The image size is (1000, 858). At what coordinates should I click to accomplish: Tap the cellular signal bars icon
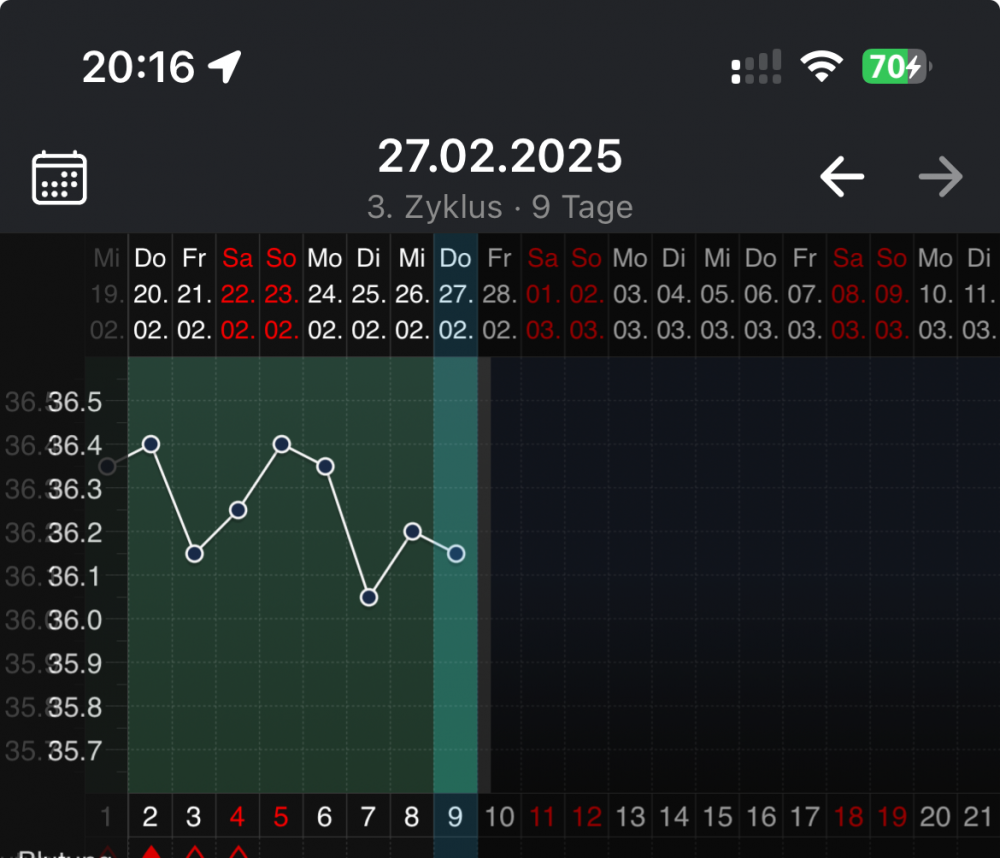coord(756,66)
